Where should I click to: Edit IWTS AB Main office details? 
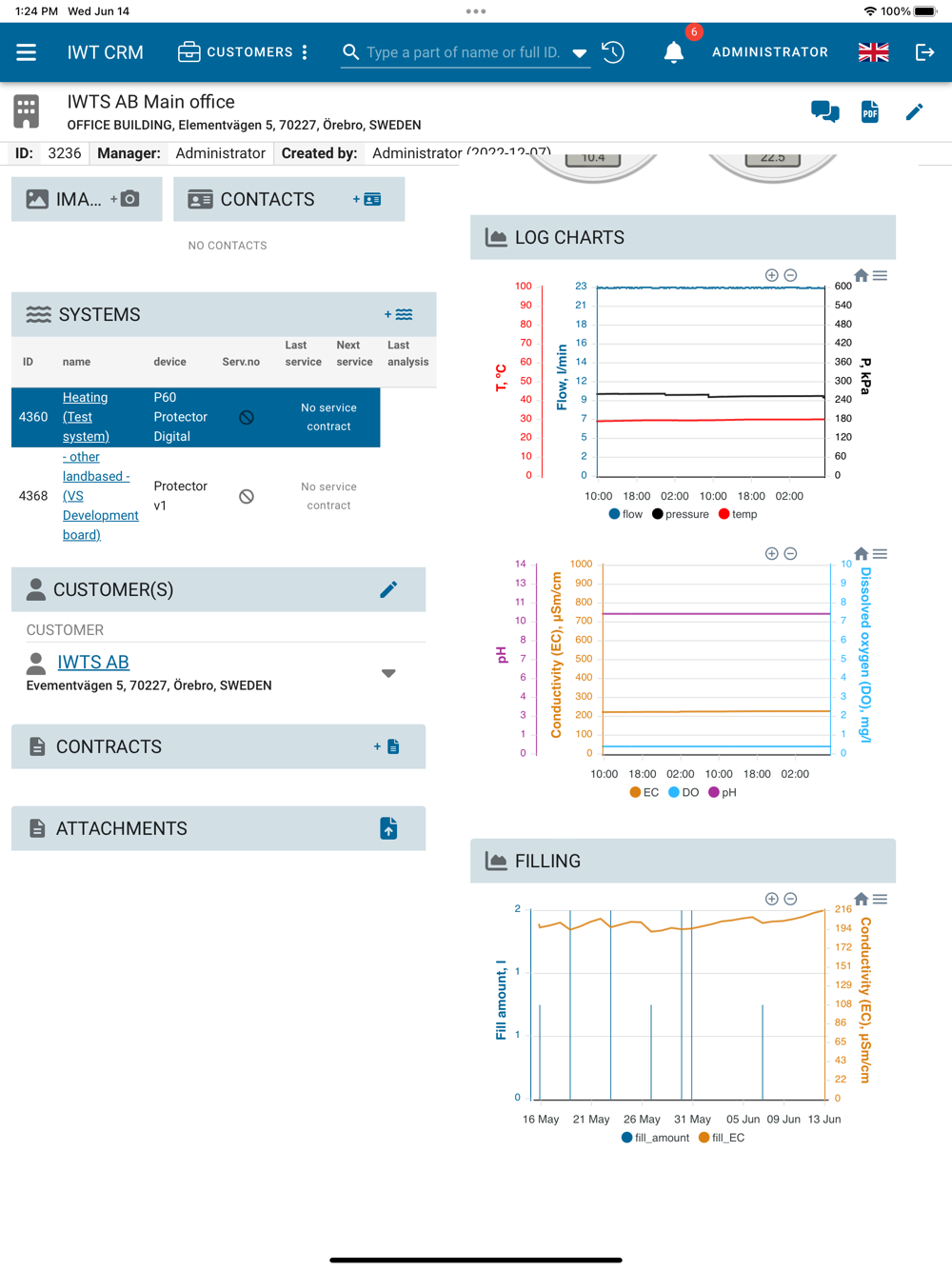(x=914, y=112)
